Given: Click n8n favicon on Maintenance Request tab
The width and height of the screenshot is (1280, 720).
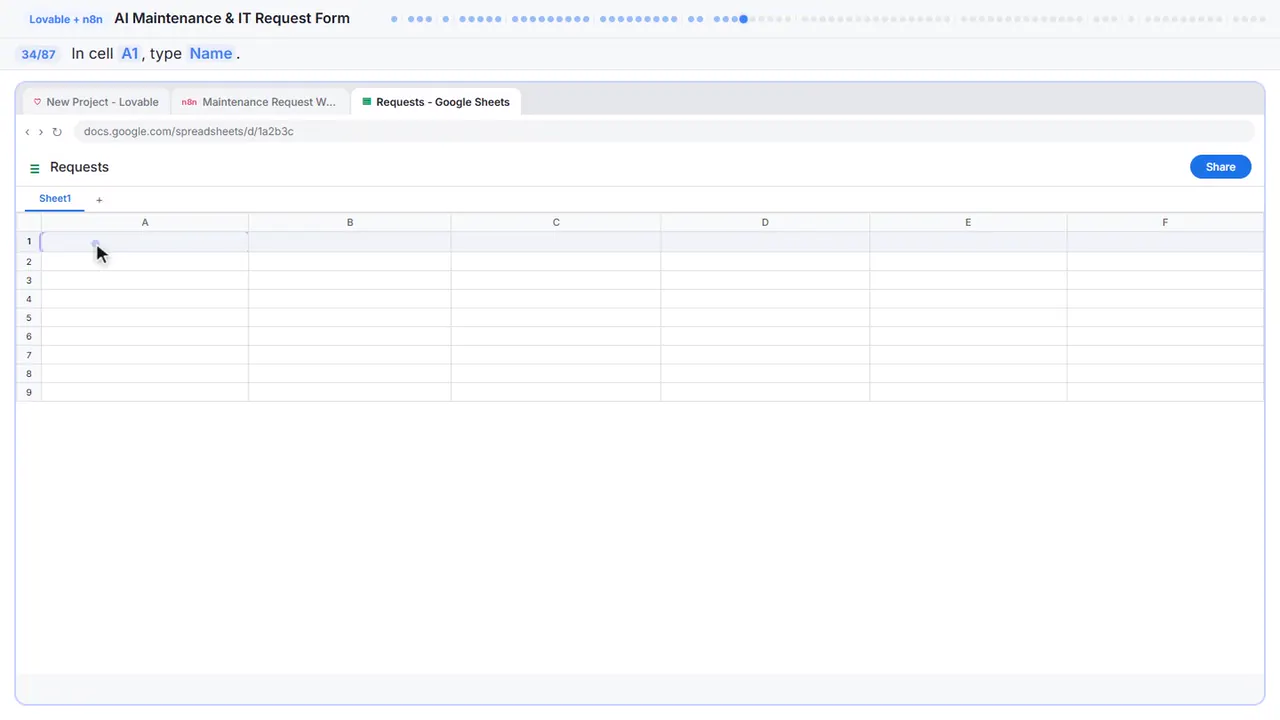Looking at the screenshot, I should point(189,102).
